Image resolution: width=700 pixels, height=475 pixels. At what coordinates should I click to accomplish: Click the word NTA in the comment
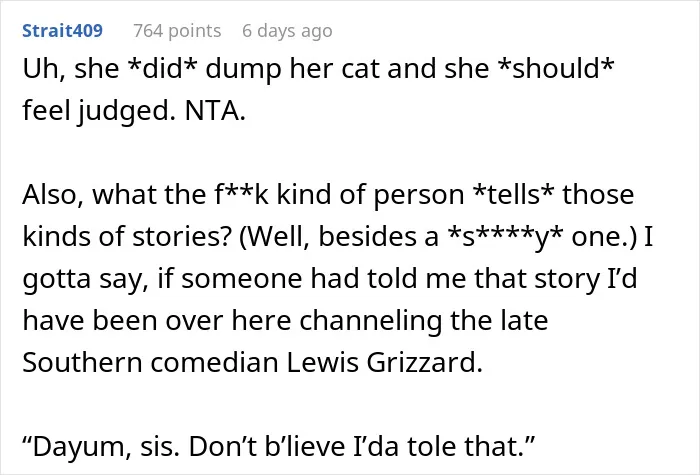click(x=215, y=110)
